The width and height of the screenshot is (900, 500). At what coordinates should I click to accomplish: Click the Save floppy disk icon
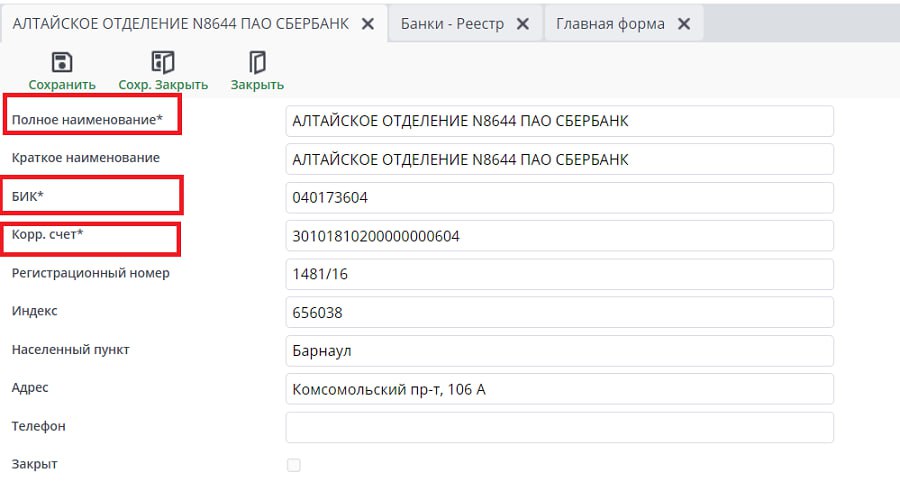click(x=62, y=63)
